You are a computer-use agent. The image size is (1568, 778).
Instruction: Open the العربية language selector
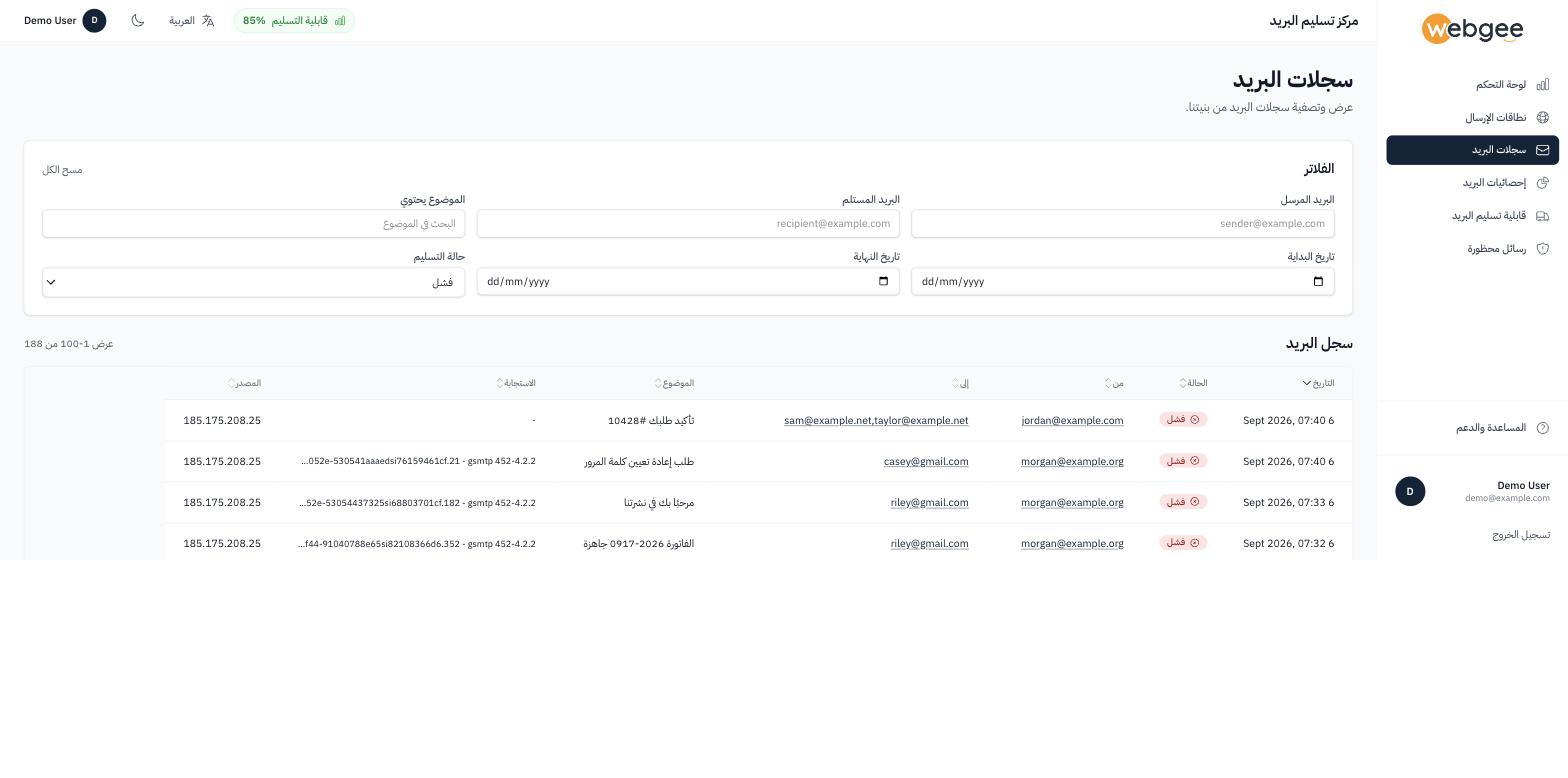coord(192,21)
